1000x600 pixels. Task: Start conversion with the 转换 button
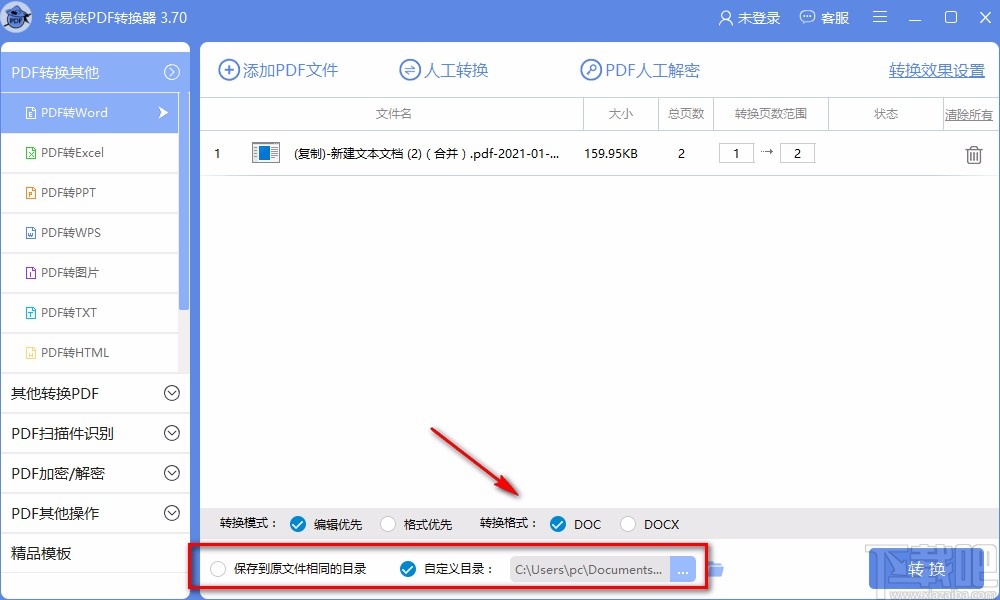click(925, 568)
